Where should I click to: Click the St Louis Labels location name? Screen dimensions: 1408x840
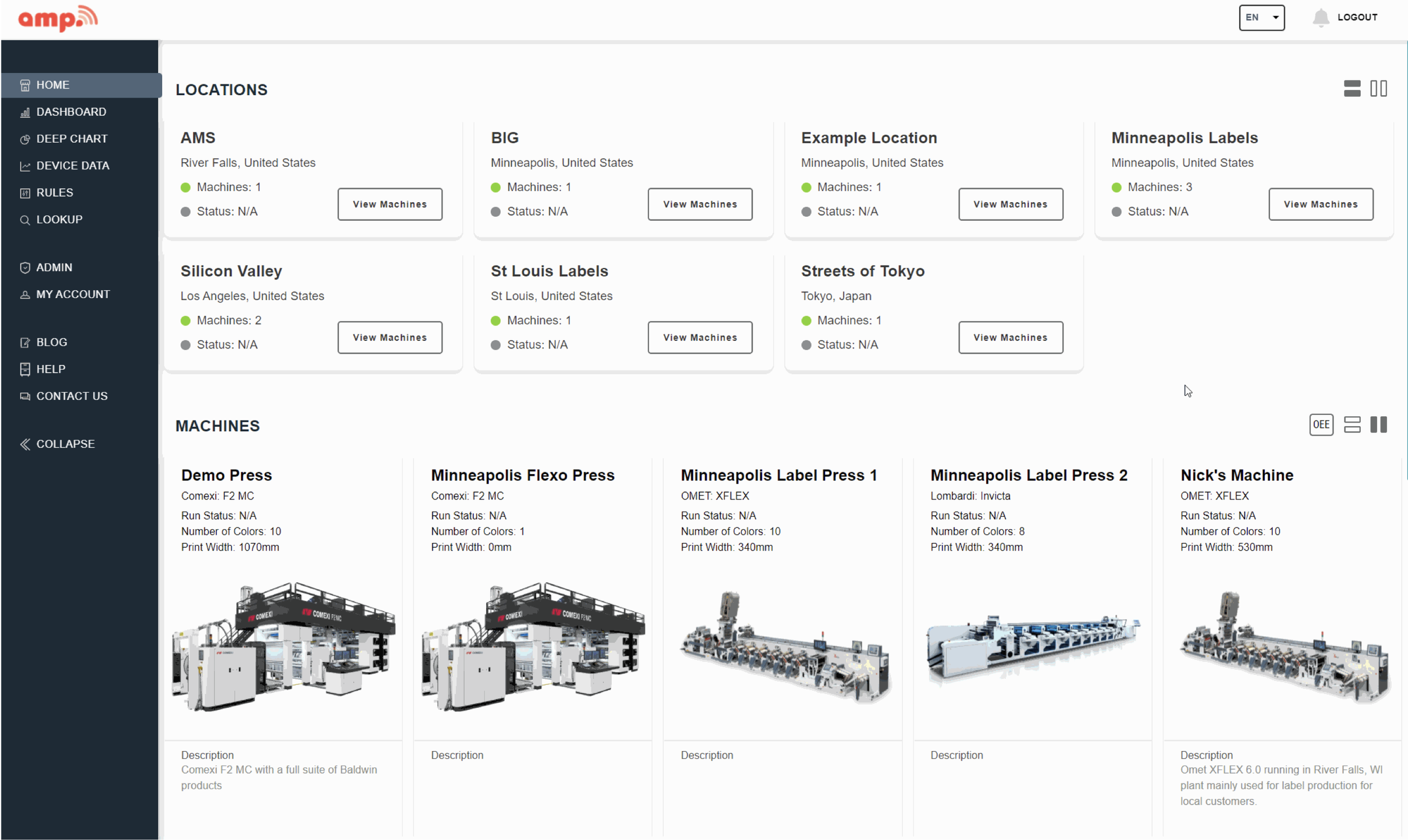(x=549, y=272)
